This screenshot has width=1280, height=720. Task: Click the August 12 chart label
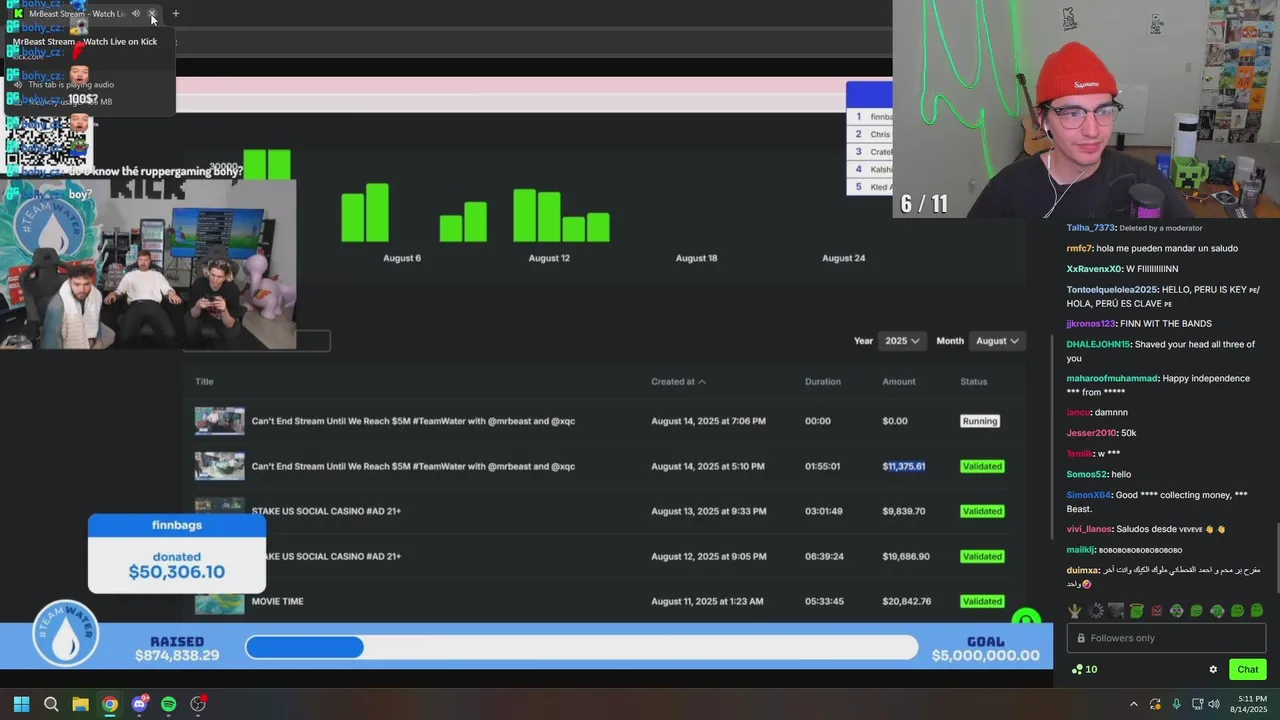pos(549,258)
